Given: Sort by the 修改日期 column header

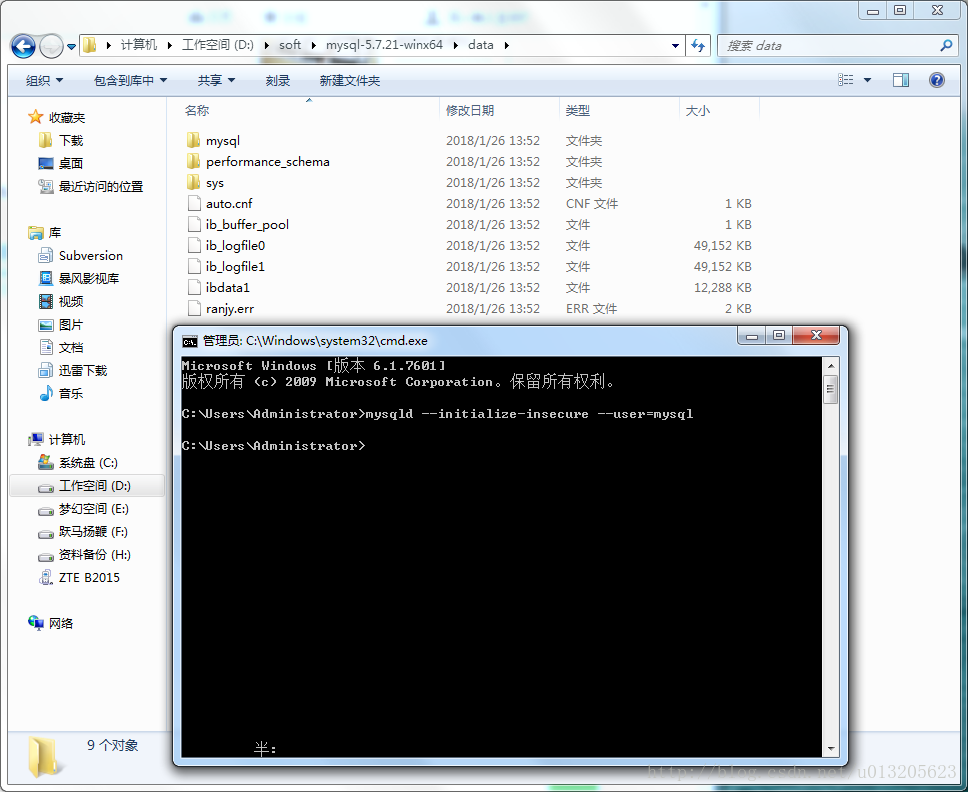Looking at the screenshot, I should [x=470, y=110].
